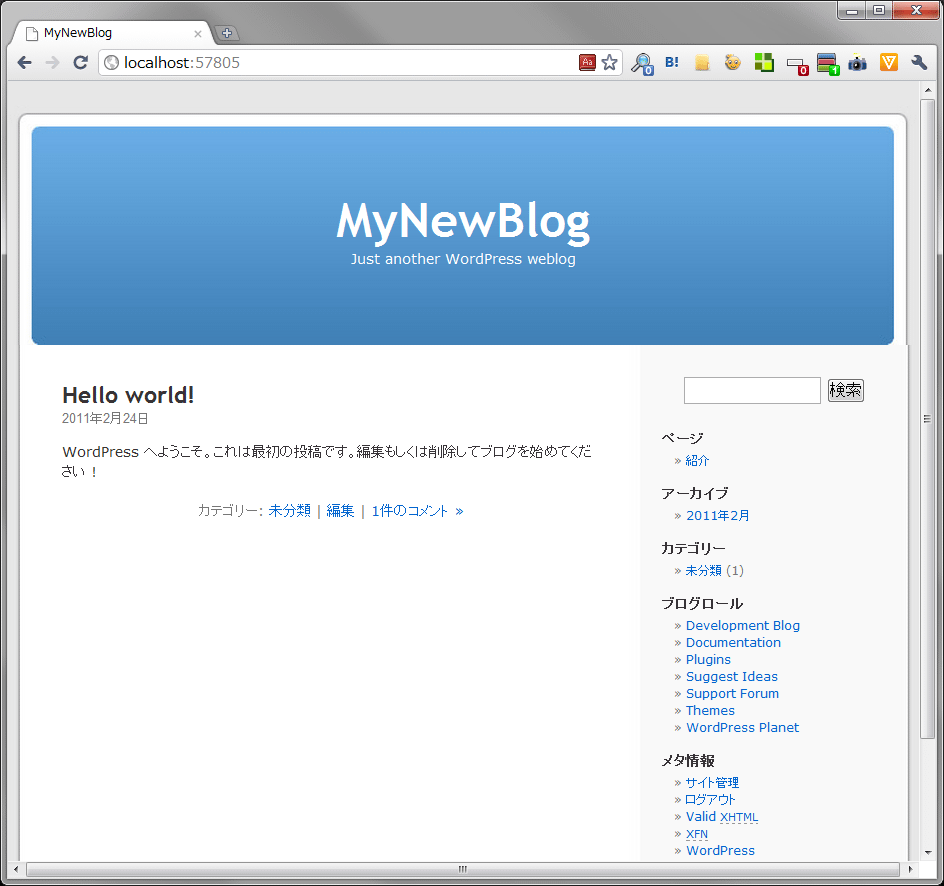Minimize the browser window
944x886 pixels.
[x=852, y=10]
